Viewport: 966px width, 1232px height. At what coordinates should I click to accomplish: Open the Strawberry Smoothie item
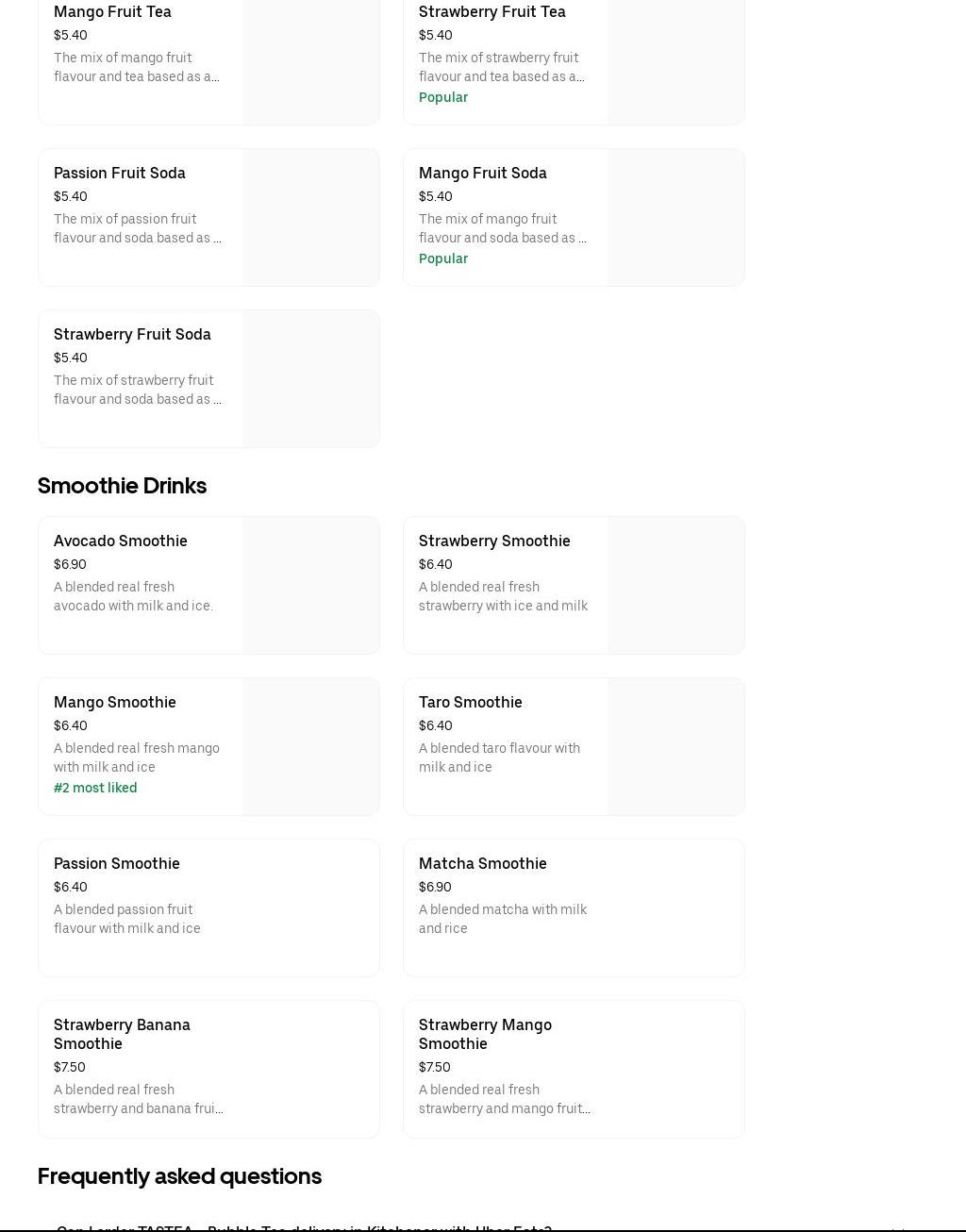pos(494,541)
